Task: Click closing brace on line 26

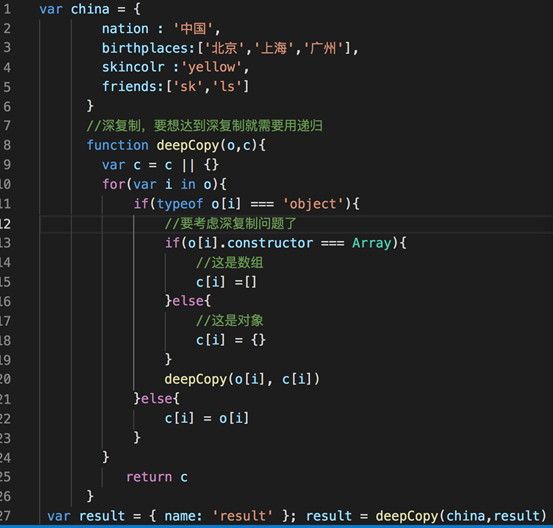Action: (90, 496)
